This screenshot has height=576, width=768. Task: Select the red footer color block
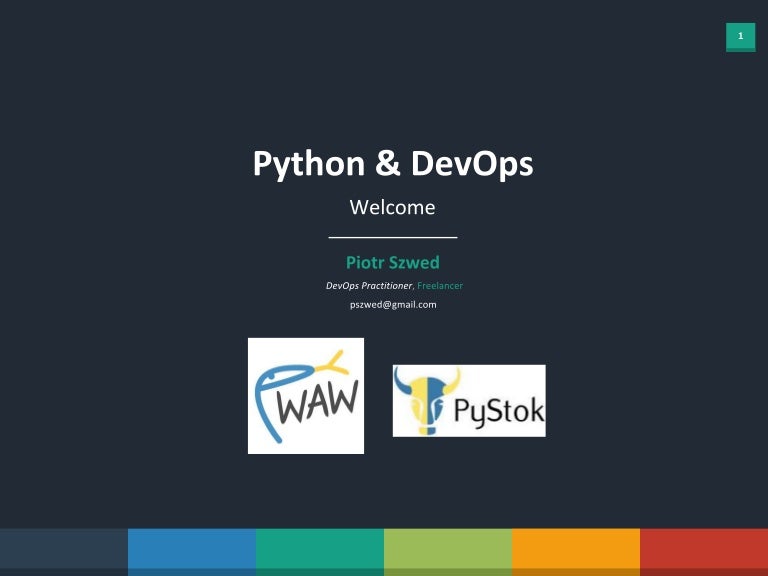point(704,551)
